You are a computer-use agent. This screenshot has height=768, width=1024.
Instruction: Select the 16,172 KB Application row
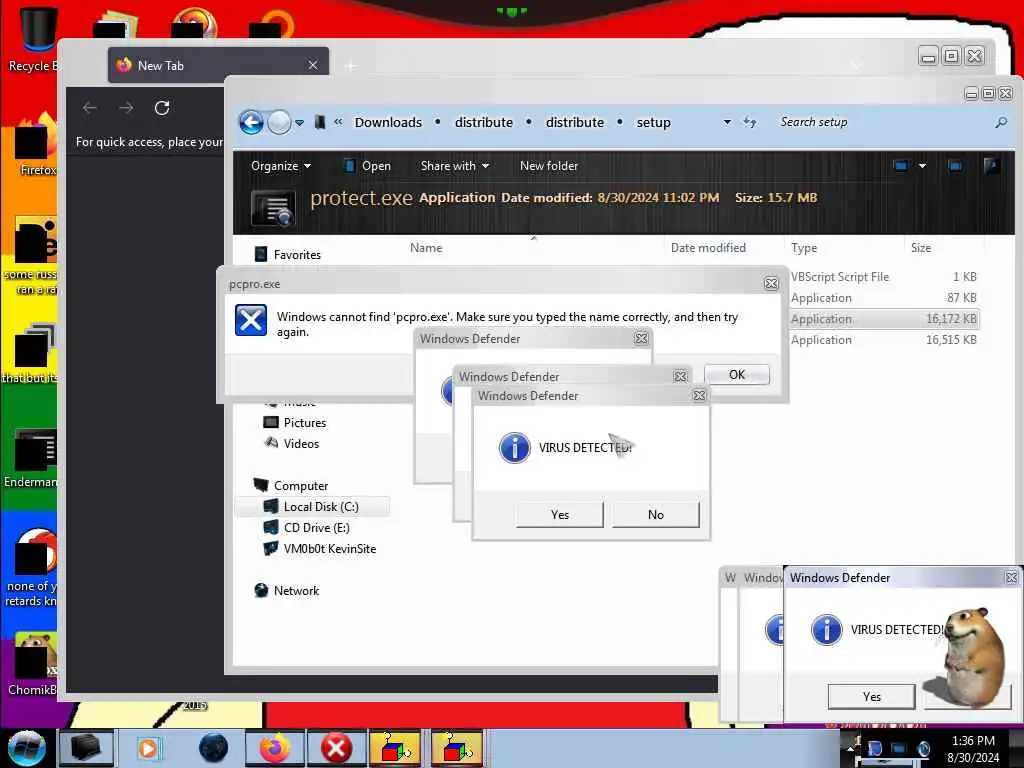click(x=884, y=319)
